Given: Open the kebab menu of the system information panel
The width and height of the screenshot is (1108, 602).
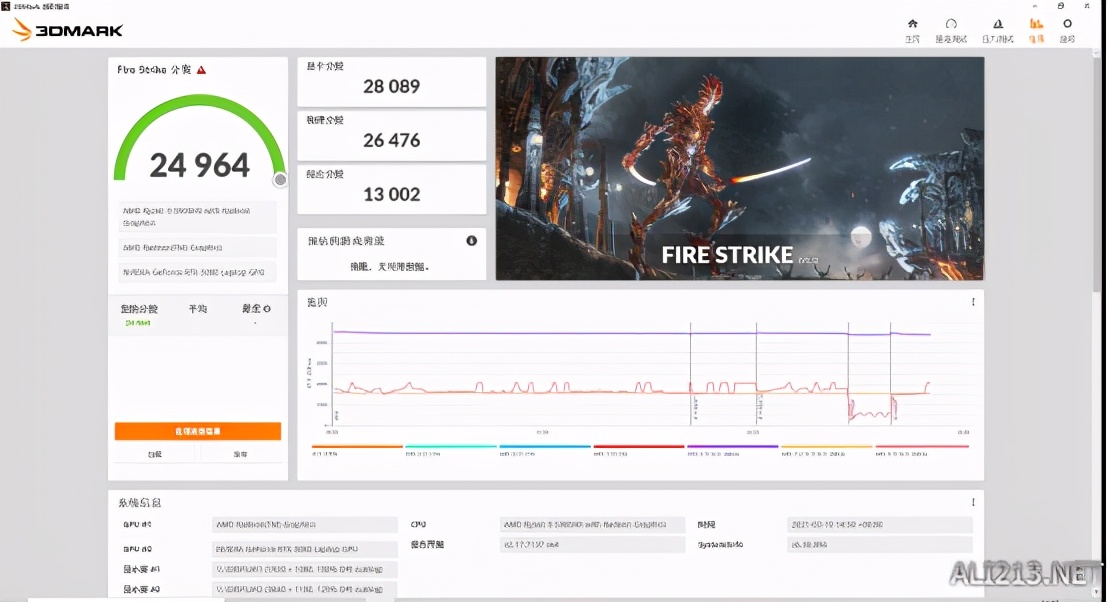Looking at the screenshot, I should coord(973,502).
